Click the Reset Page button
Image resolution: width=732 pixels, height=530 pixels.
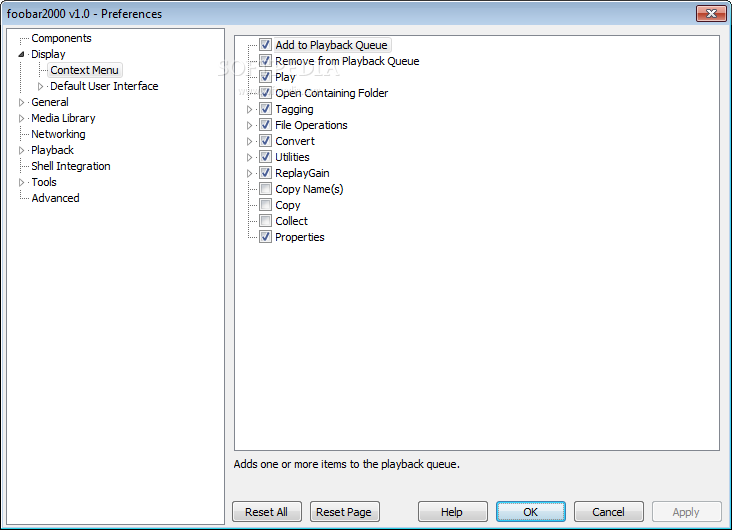pyautogui.click(x=344, y=512)
